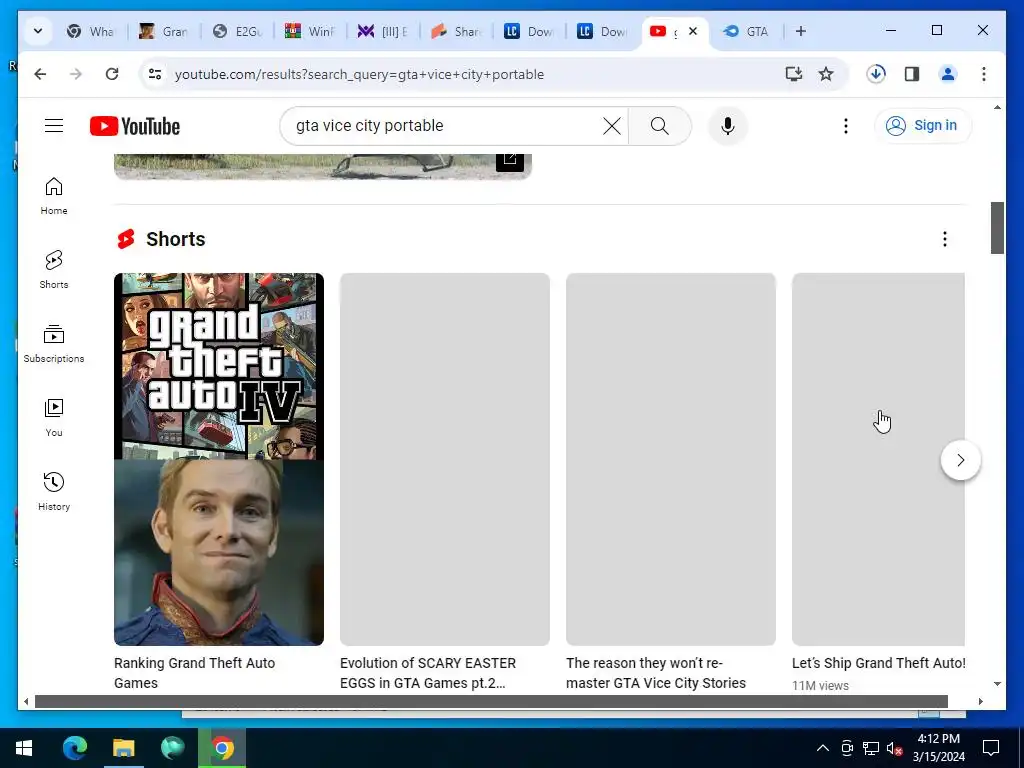This screenshot has height=768, width=1024.
Task: Click the vertical page scrollbar thumb
Action: [x=997, y=228]
